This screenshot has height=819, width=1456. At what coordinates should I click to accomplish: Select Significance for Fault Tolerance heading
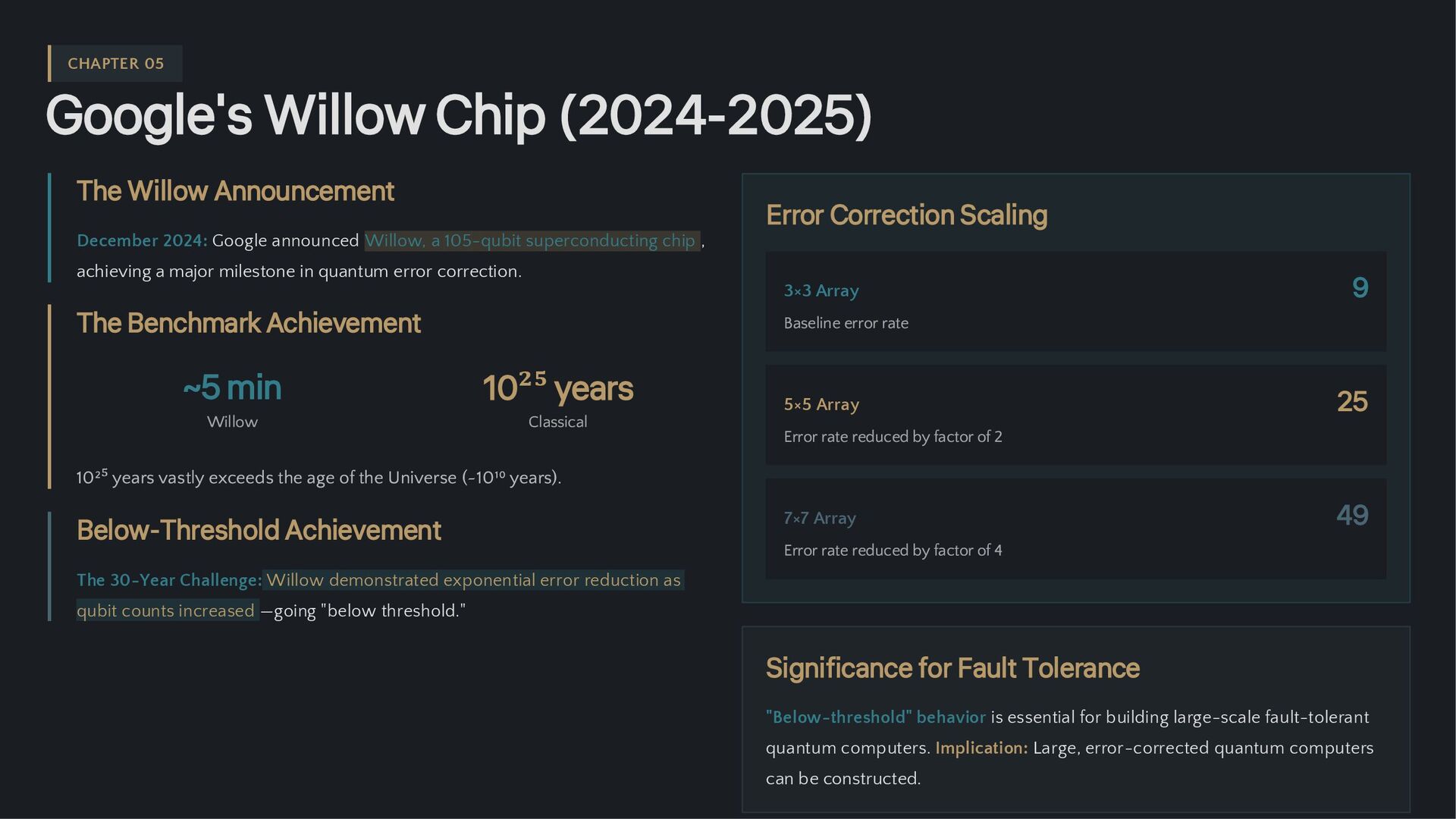coord(952,668)
